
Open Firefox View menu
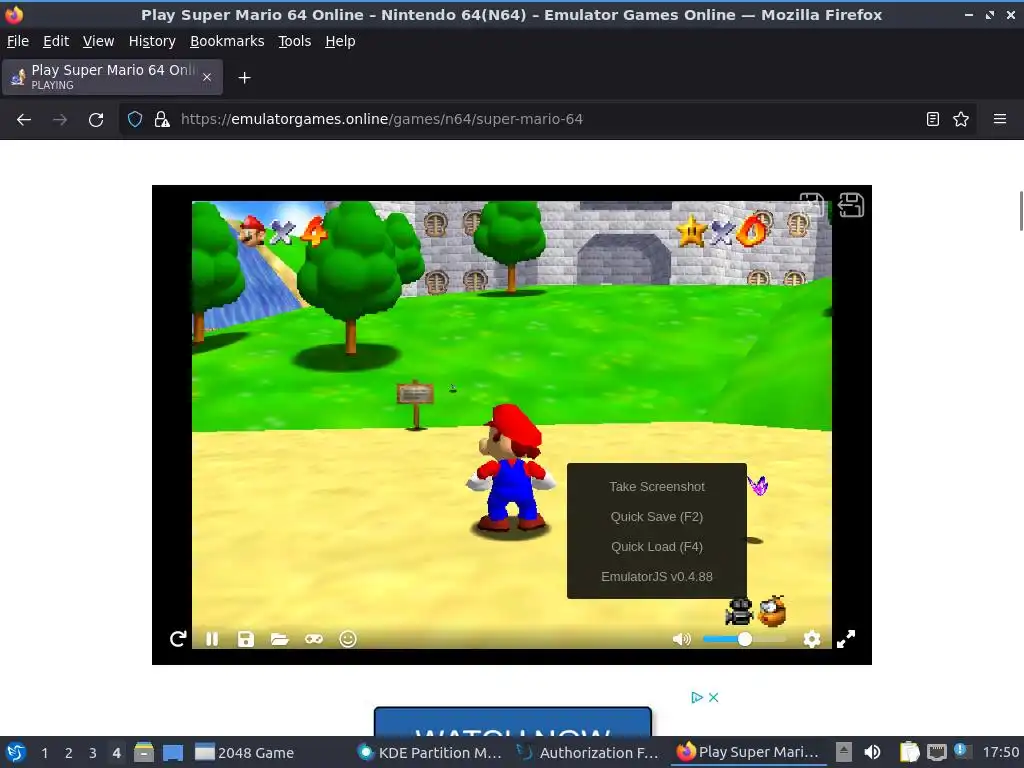click(x=99, y=41)
